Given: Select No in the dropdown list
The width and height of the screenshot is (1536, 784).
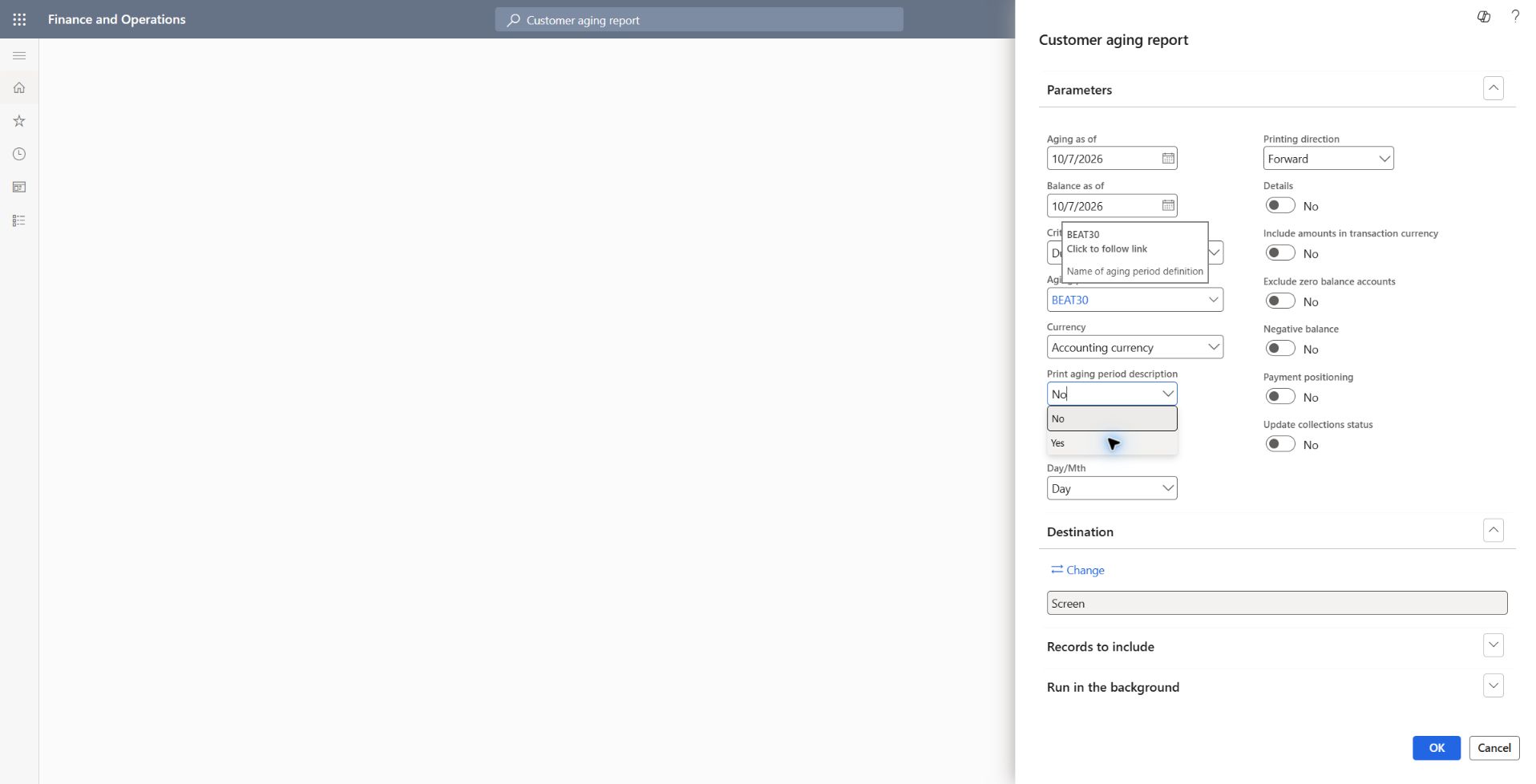Looking at the screenshot, I should (1112, 418).
